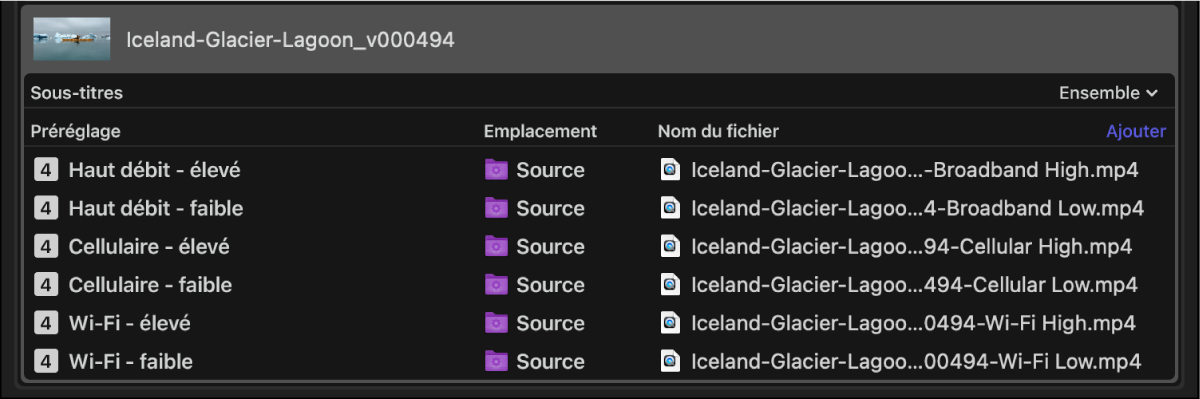Click the file icon for Wi-Fi High.mp4
The width and height of the screenshot is (1200, 399).
tap(670, 323)
